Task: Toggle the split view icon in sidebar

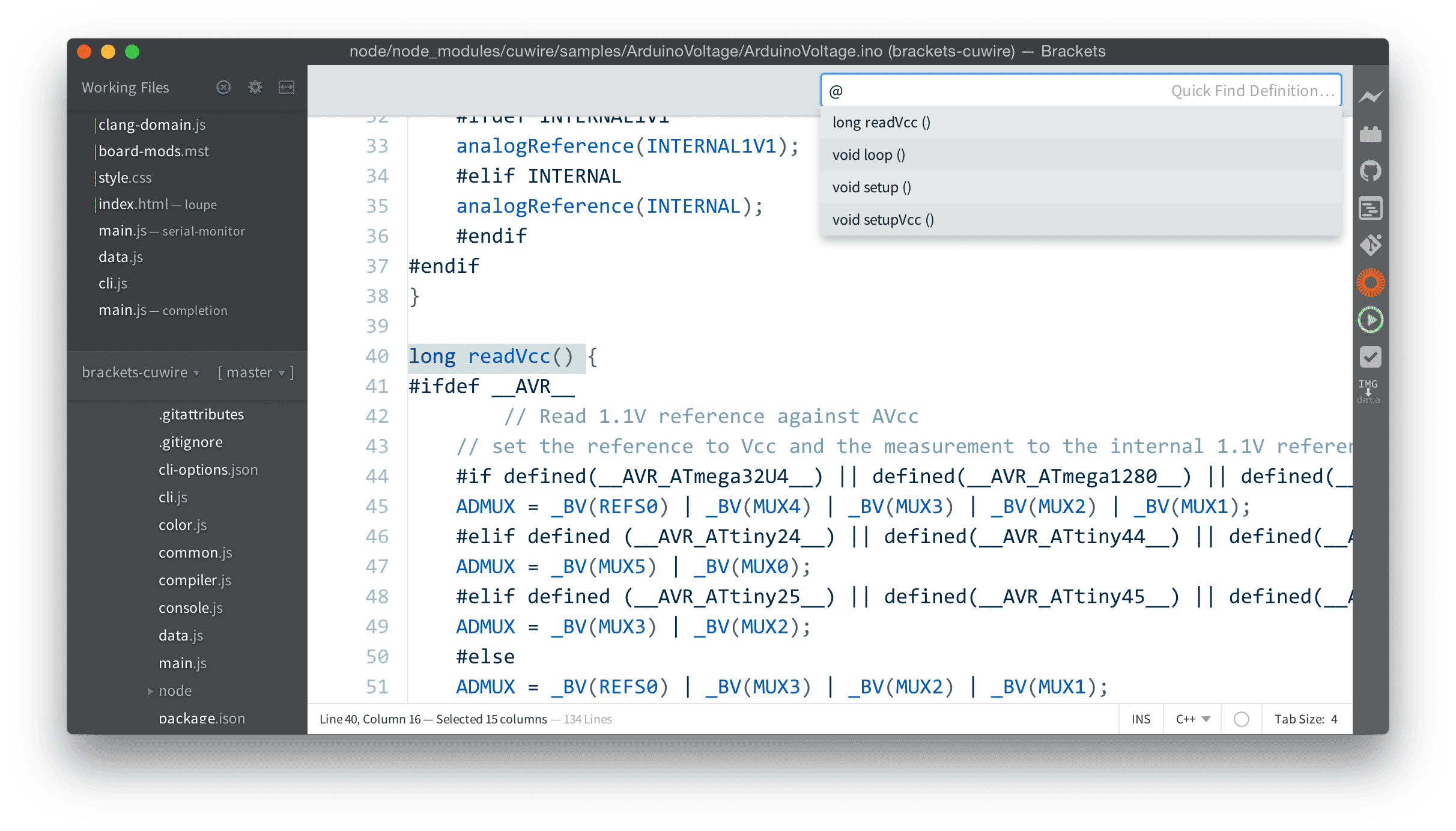Action: (287, 88)
